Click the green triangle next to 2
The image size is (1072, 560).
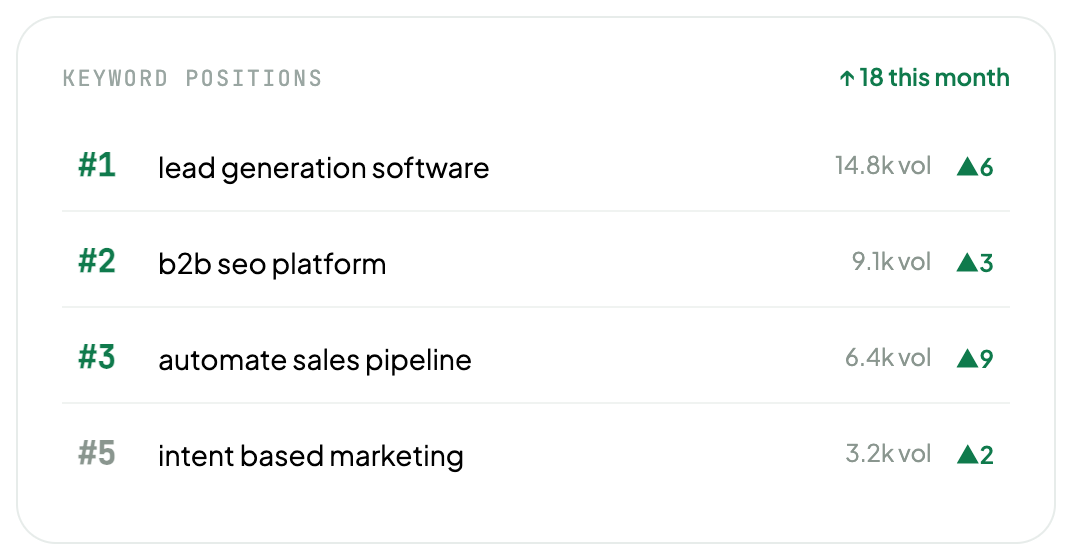point(967,454)
